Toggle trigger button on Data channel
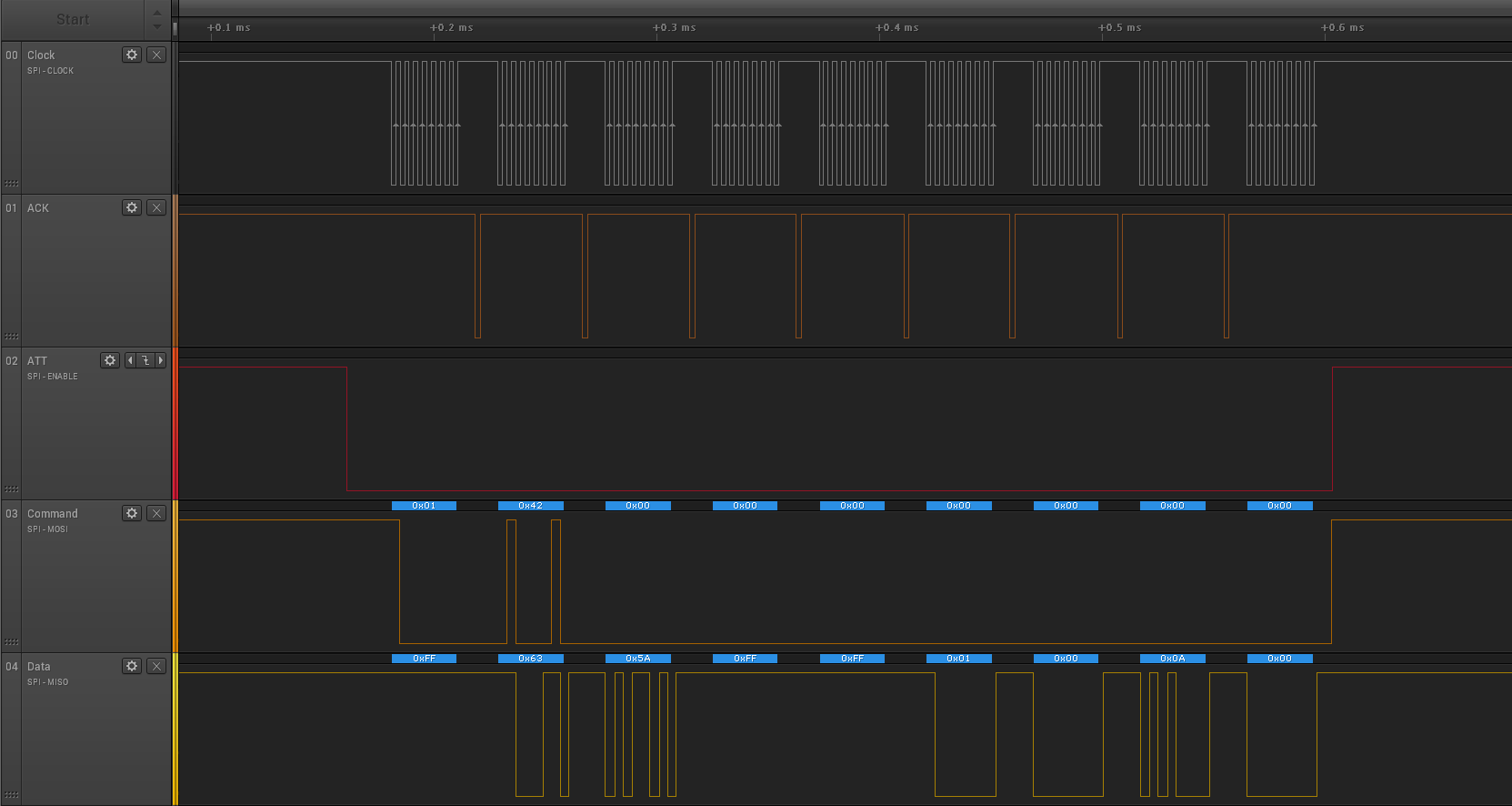1512x806 pixels. tap(156, 666)
